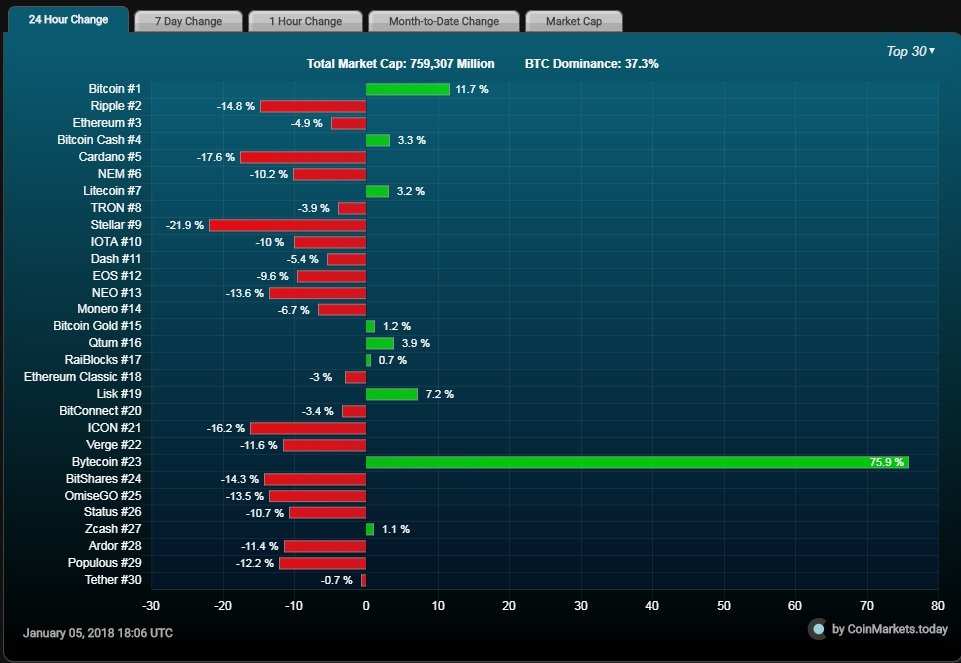Click the Bitcoin Cash 3.3 % green bar
The image size is (961, 663).
tap(378, 140)
